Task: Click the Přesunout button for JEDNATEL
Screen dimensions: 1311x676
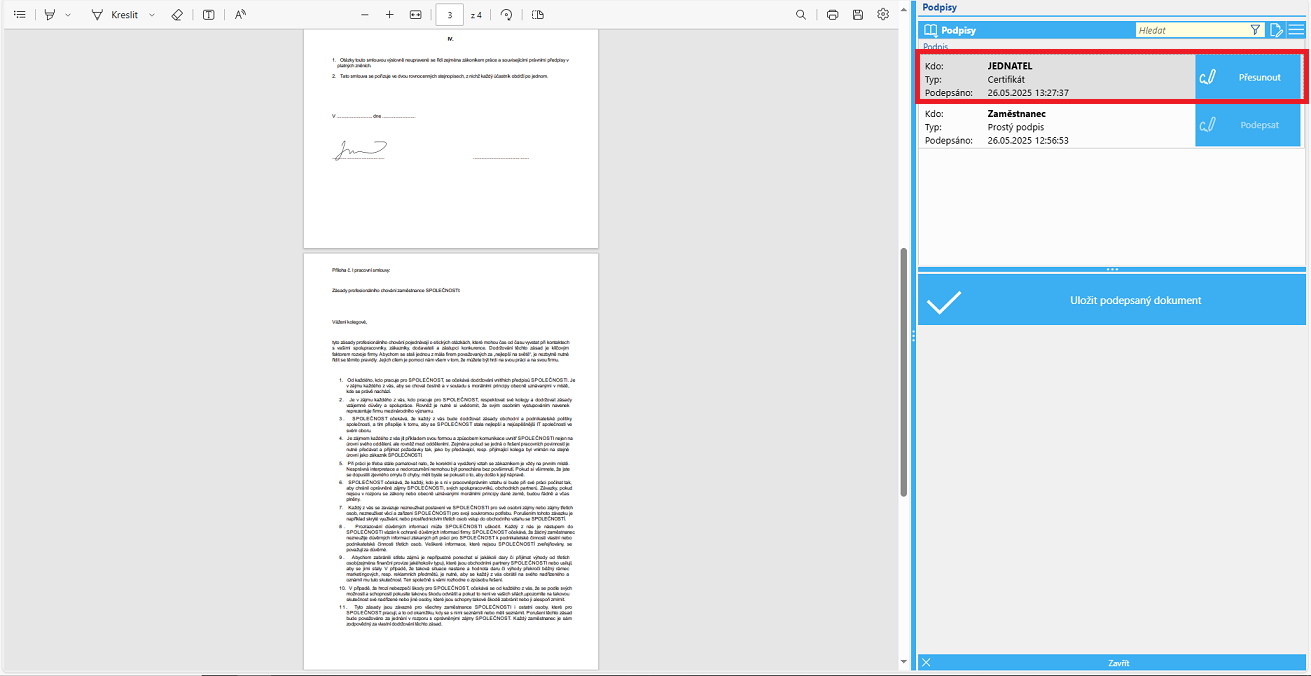Action: pos(1248,77)
